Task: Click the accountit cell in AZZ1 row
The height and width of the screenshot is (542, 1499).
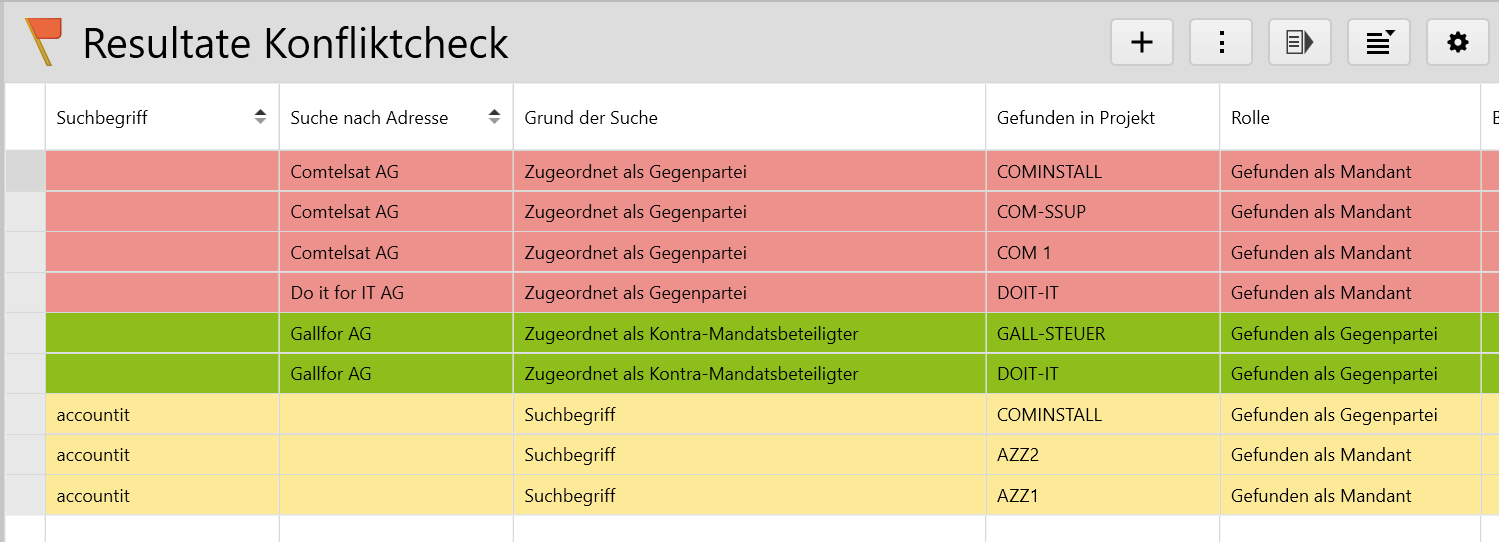Action: pos(93,496)
